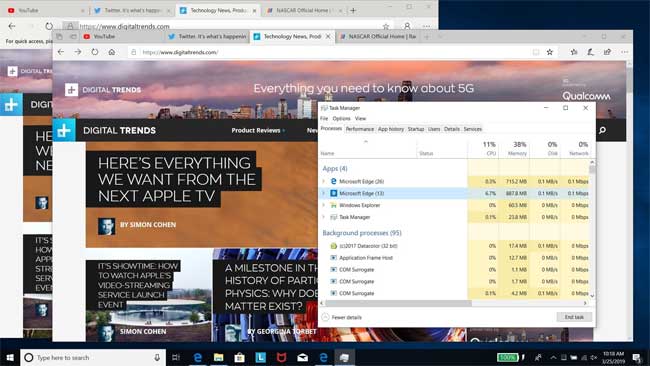Click tabs-you've-set-aside icon in front Edge

point(59,36)
